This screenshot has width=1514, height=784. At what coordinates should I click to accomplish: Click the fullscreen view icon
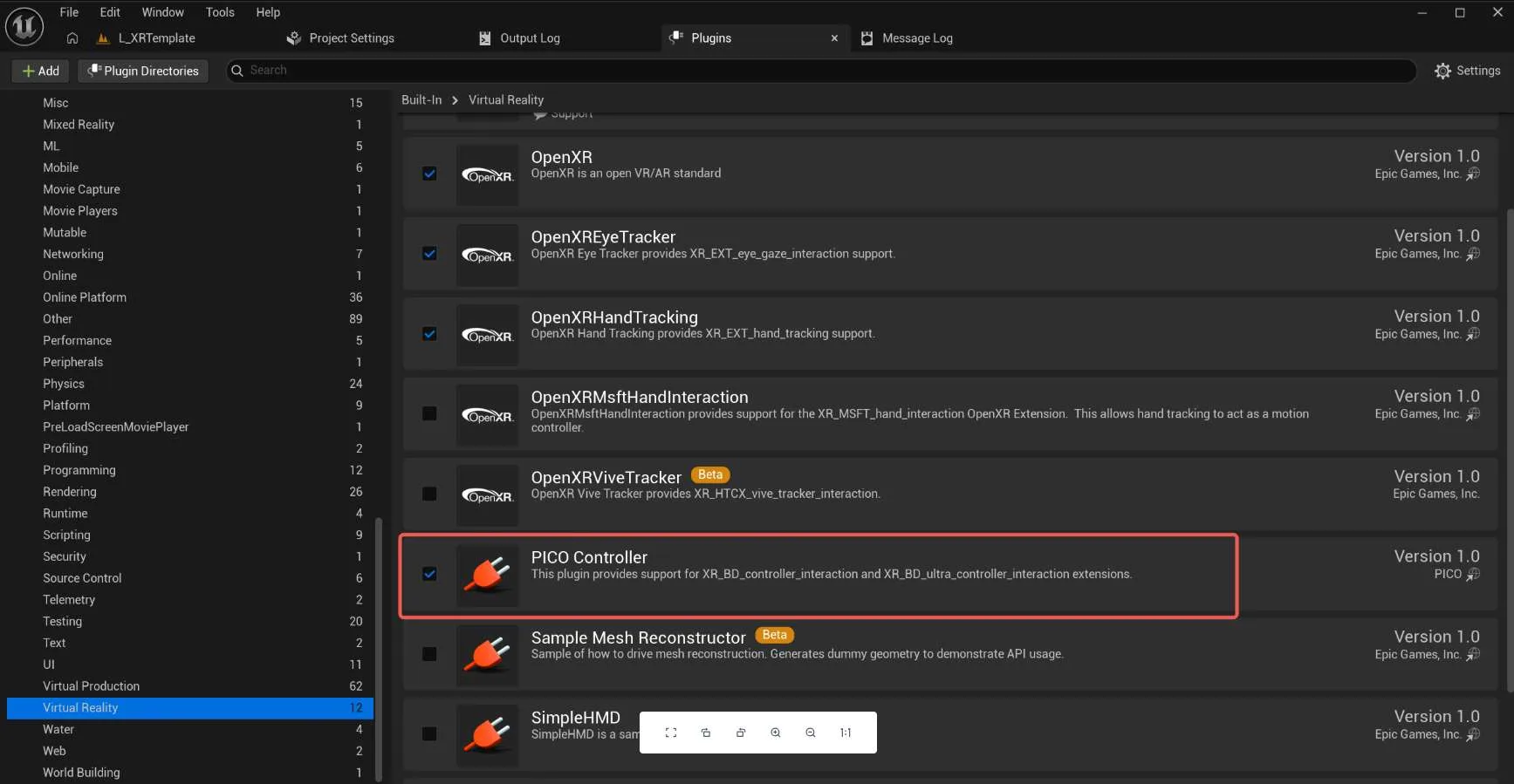[671, 733]
